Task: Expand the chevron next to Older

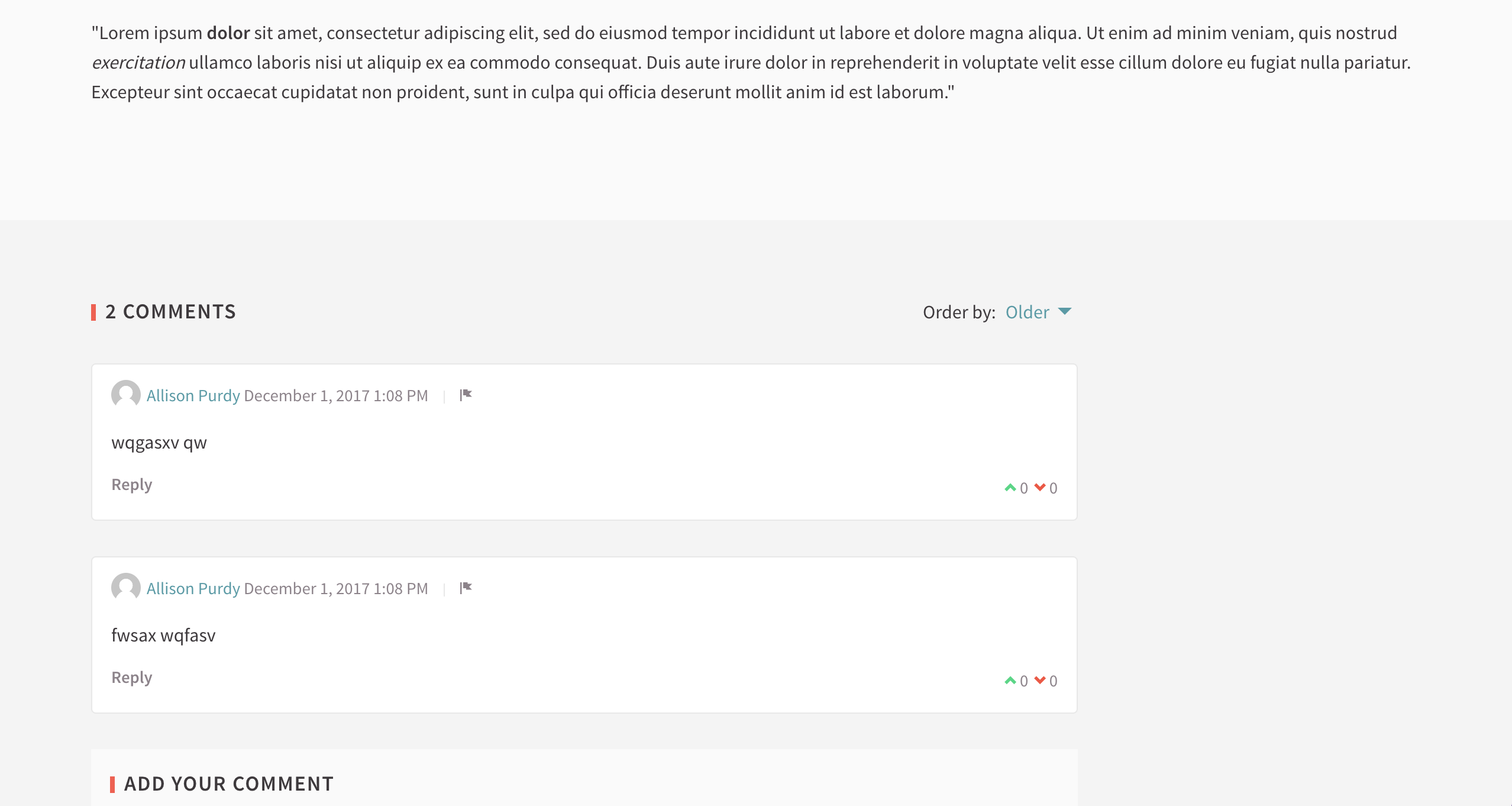Action: pyautogui.click(x=1065, y=312)
